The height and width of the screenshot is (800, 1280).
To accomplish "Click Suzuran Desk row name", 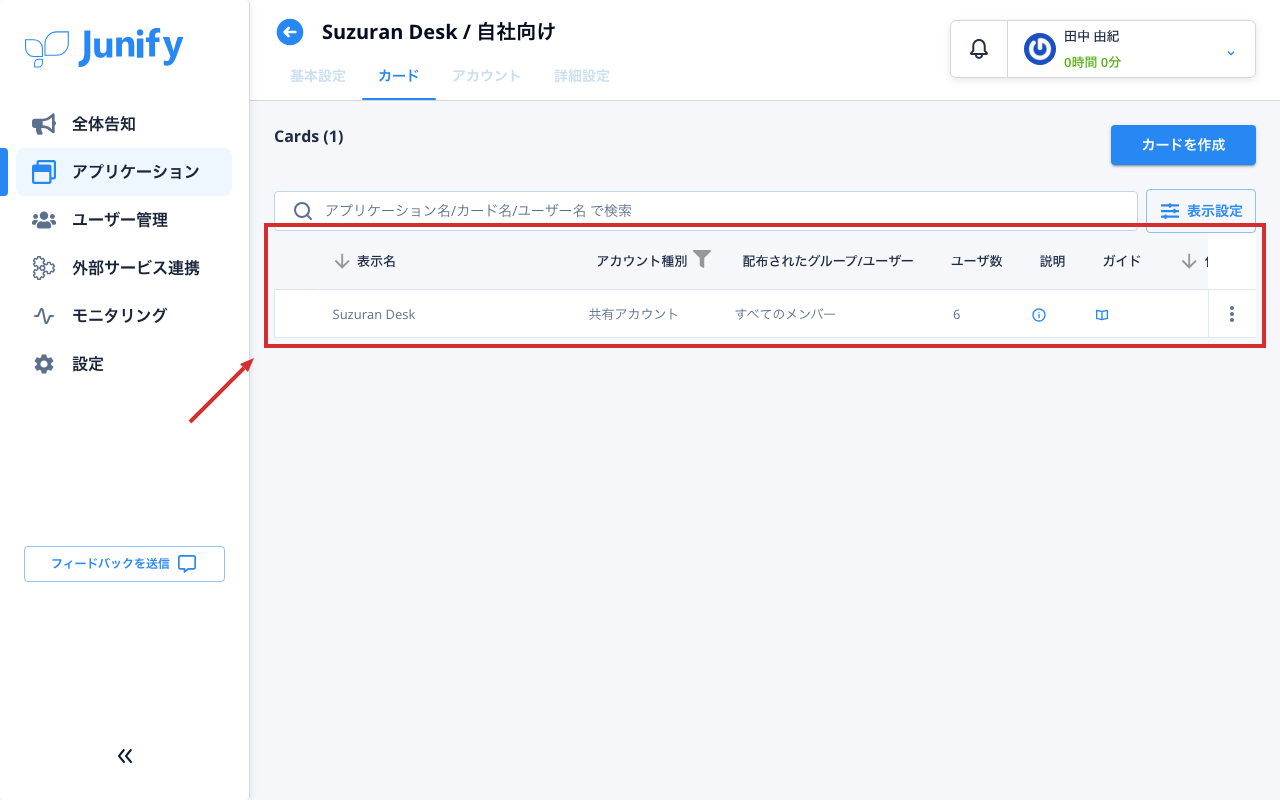I will click(374, 314).
